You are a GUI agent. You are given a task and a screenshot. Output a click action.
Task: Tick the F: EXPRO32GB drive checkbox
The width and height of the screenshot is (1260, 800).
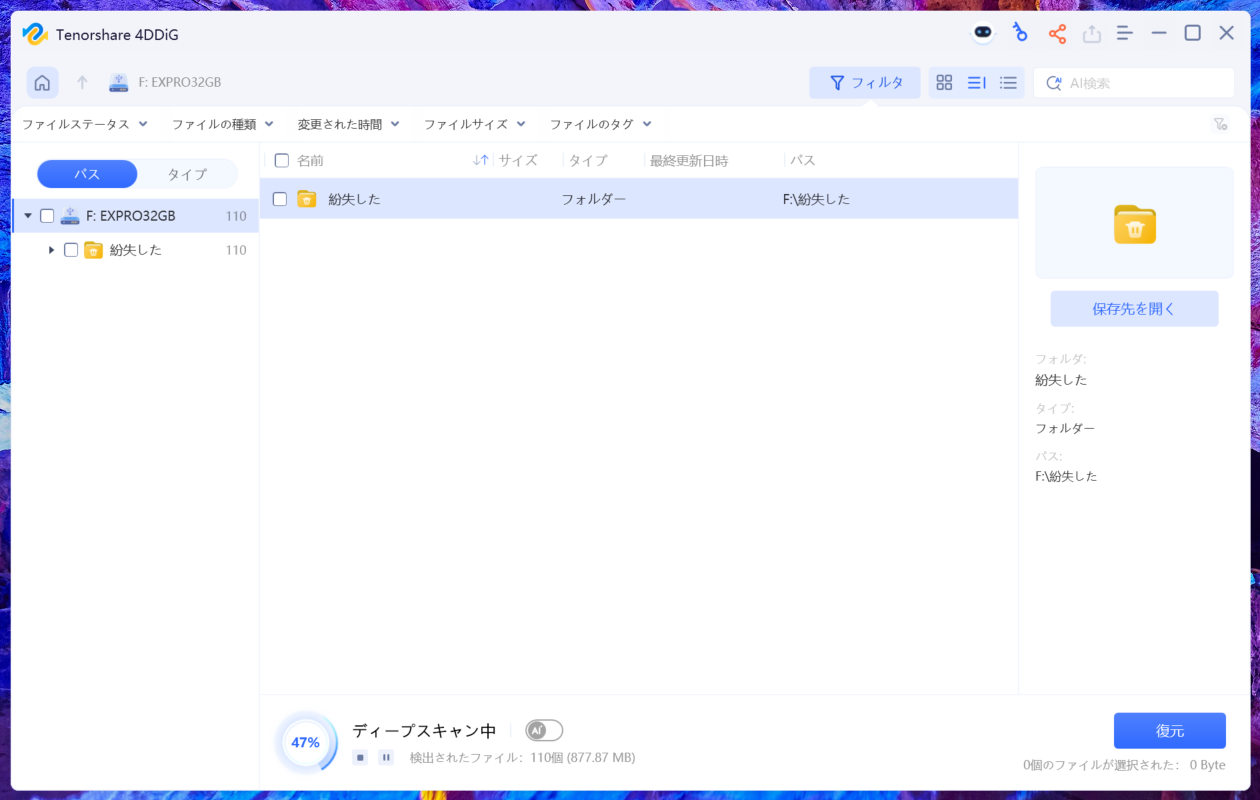point(47,216)
